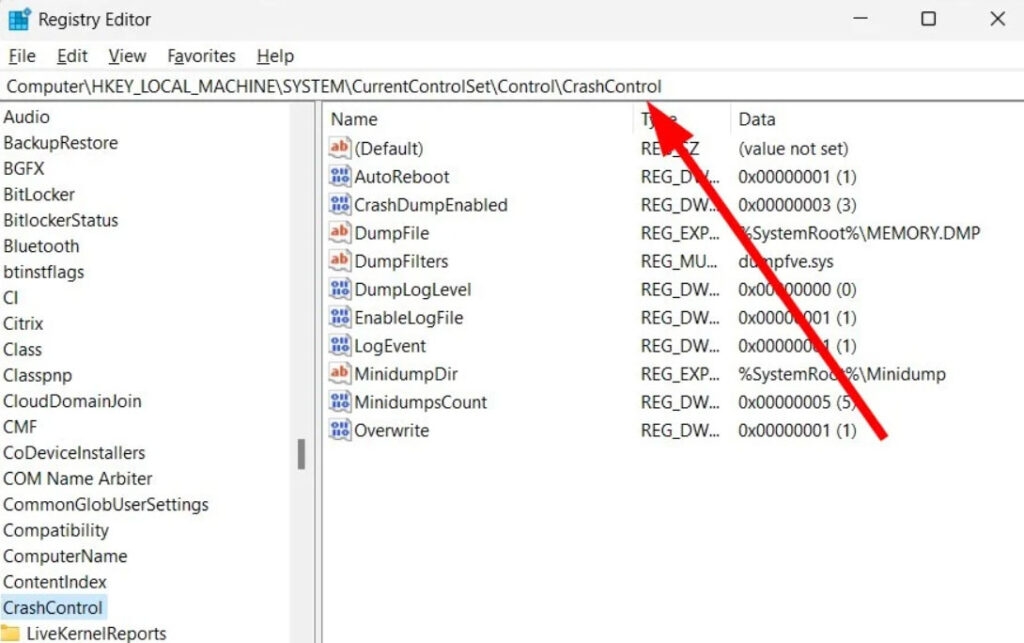Click the Overwrite DWORD icon
This screenshot has width=1024, height=643.
(x=340, y=430)
